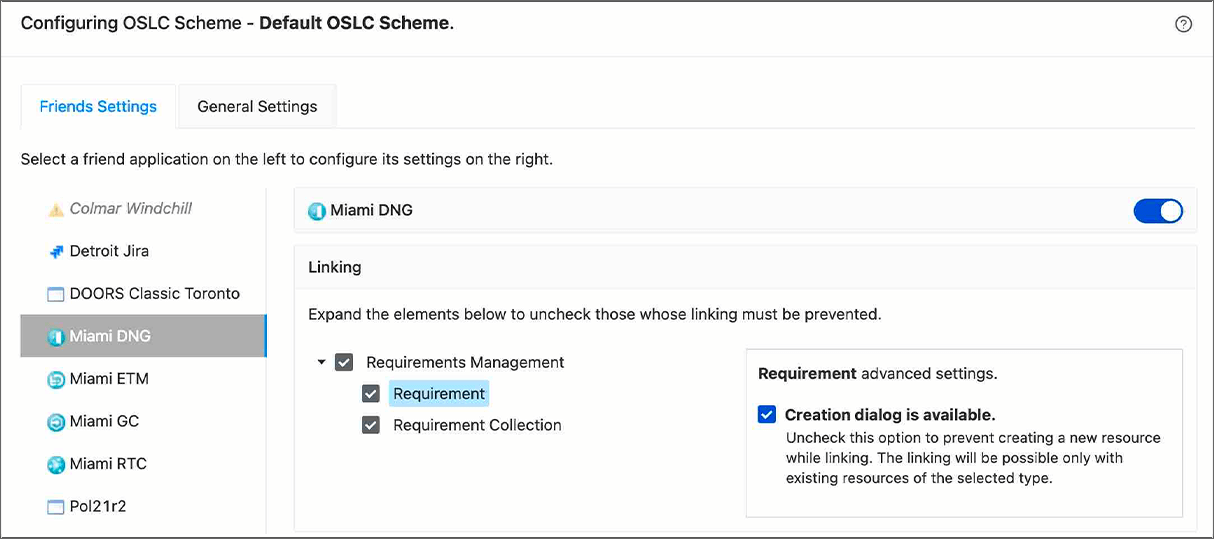Click the Miami DNG panel title text
This screenshot has width=1214, height=539.
pos(371,210)
